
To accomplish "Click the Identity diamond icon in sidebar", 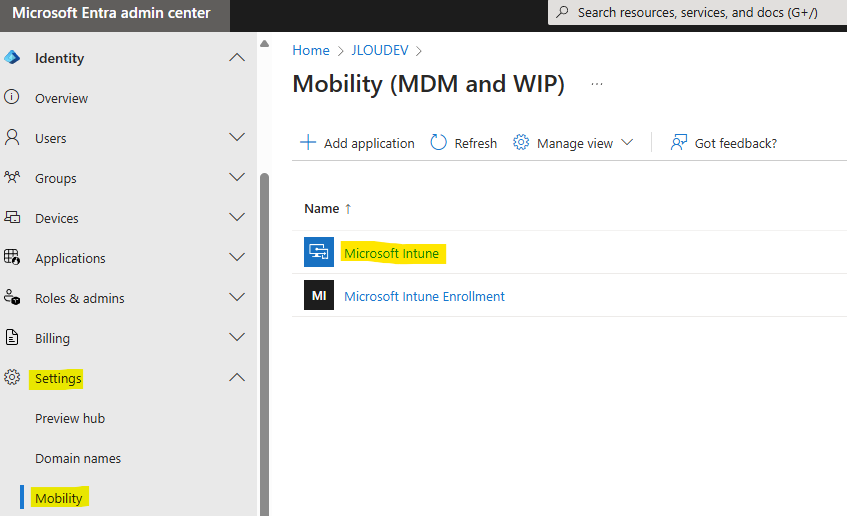I will (12, 57).
